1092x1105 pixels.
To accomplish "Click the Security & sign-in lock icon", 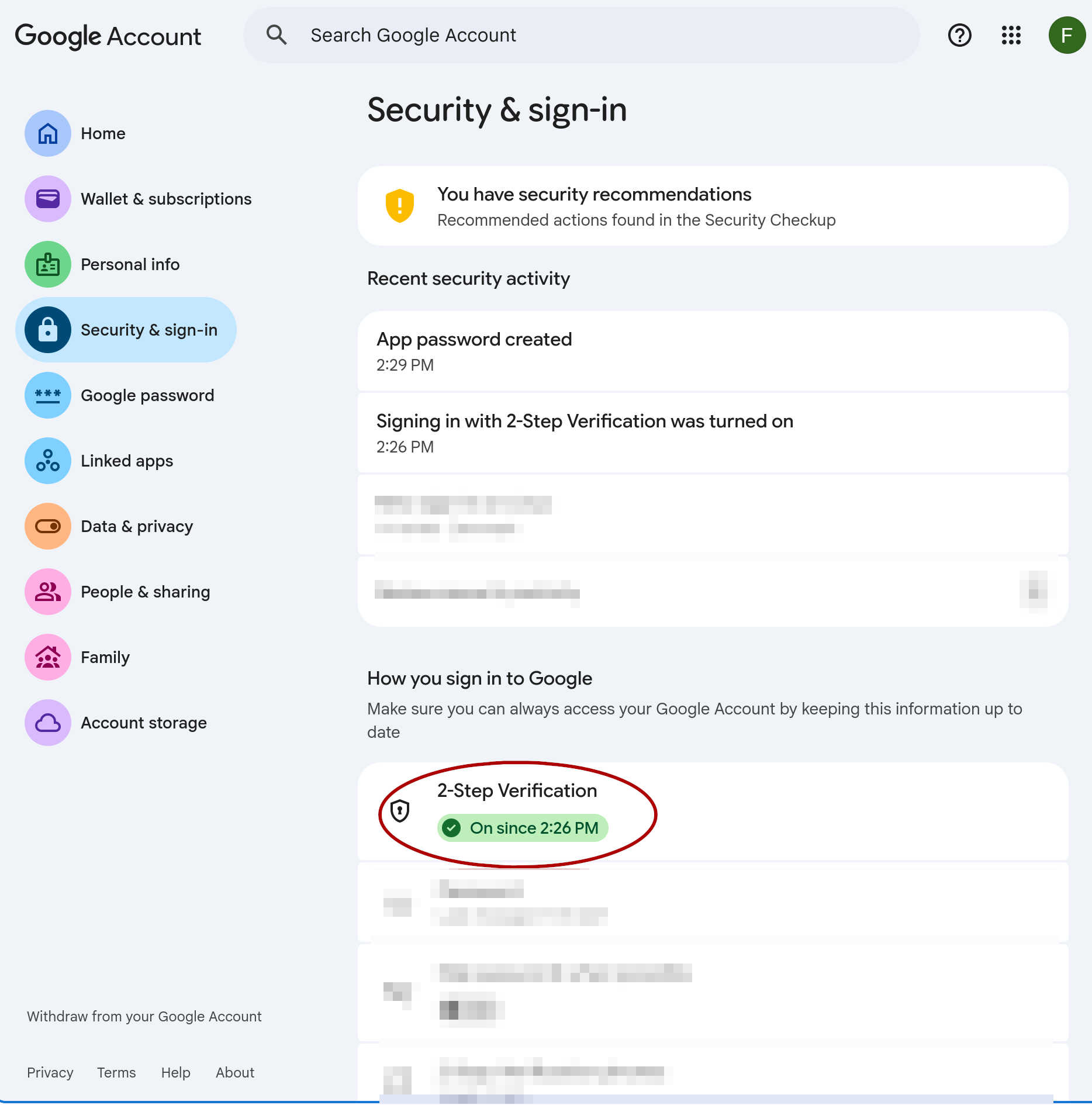I will (x=48, y=330).
